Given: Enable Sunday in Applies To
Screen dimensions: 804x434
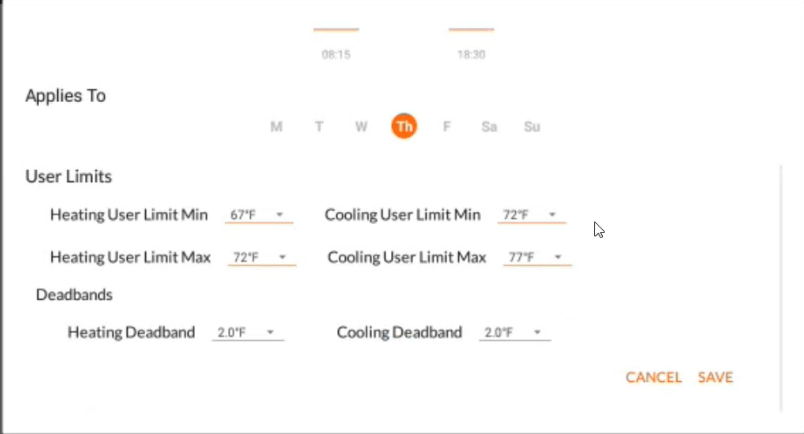Looking at the screenshot, I should click(532, 127).
